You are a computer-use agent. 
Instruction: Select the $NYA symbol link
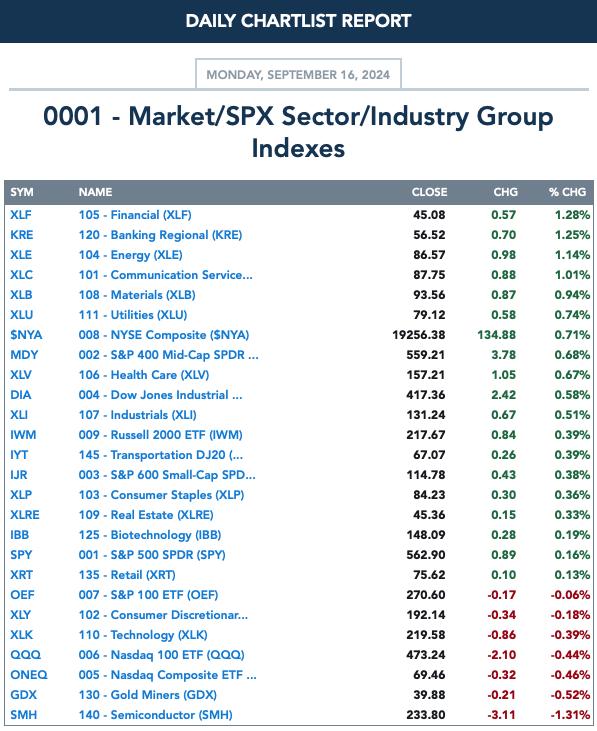click(26, 335)
